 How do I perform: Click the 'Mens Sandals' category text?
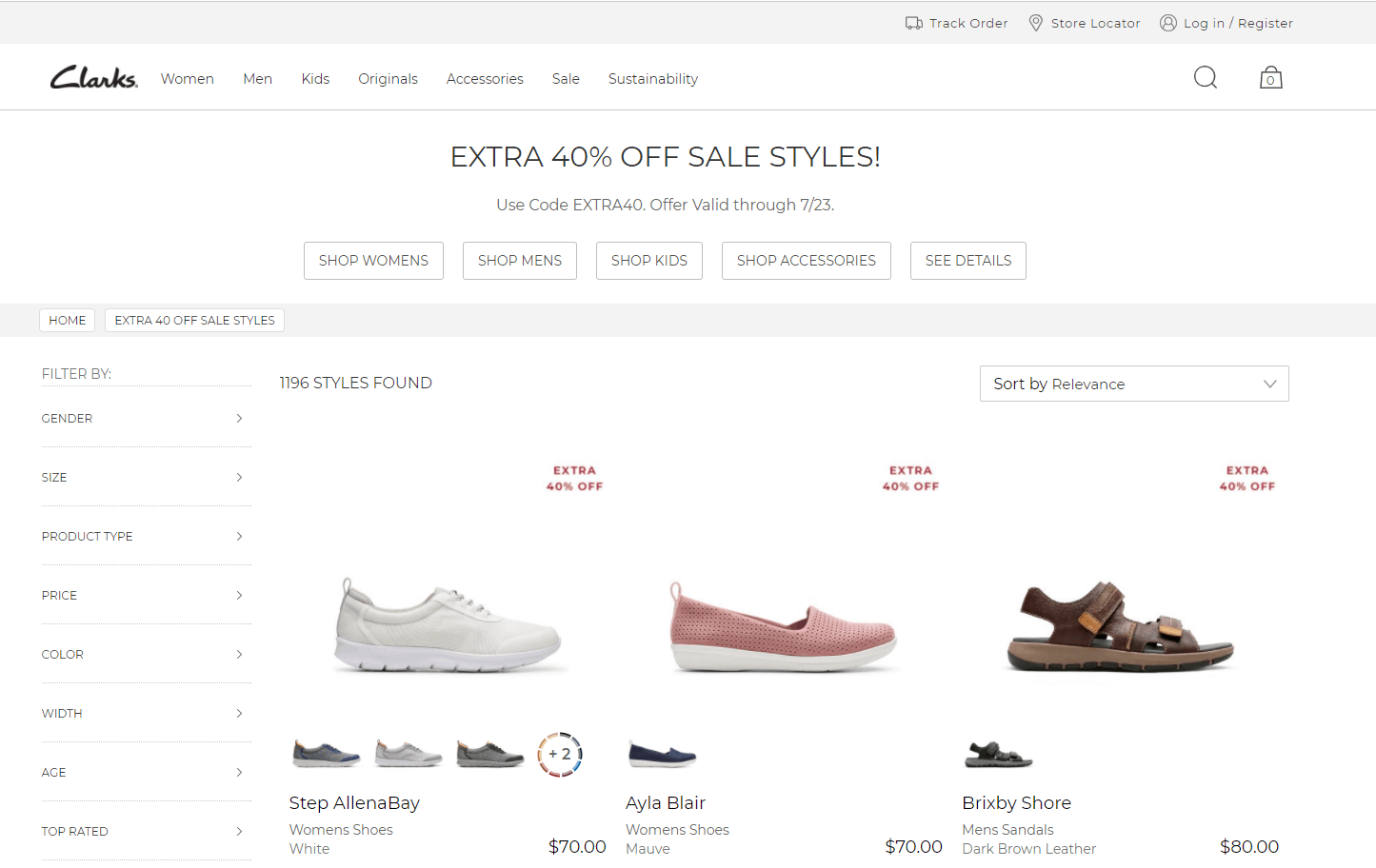[x=1008, y=830]
